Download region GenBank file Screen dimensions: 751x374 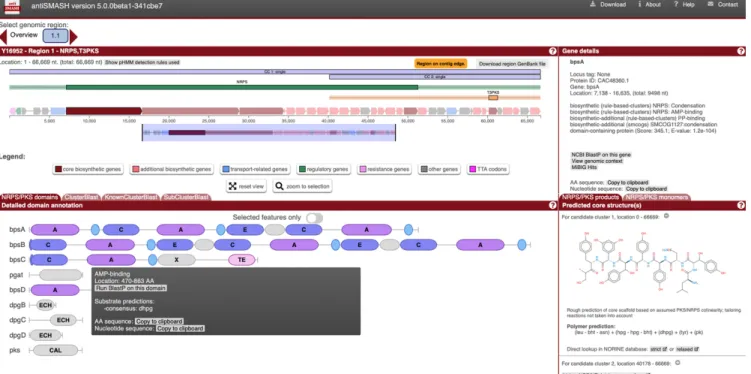coord(512,64)
